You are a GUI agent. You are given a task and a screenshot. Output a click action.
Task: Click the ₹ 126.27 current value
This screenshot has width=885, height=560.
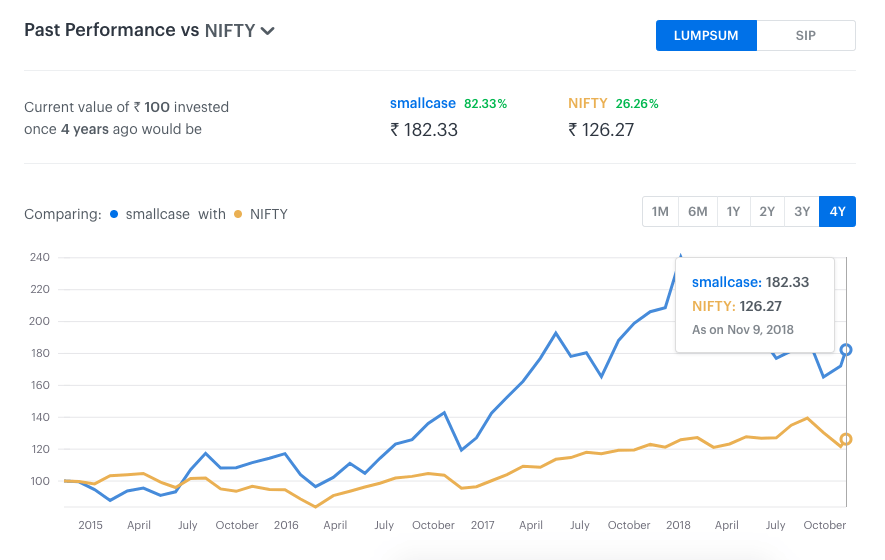(x=601, y=130)
